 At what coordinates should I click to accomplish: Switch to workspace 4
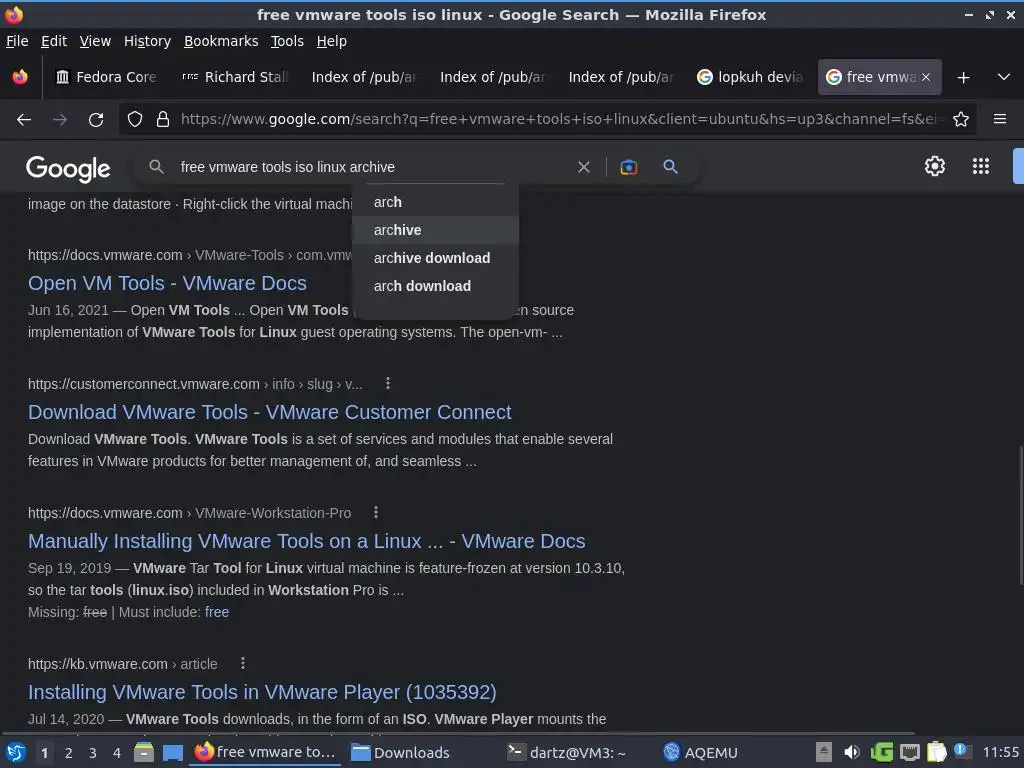(117, 753)
